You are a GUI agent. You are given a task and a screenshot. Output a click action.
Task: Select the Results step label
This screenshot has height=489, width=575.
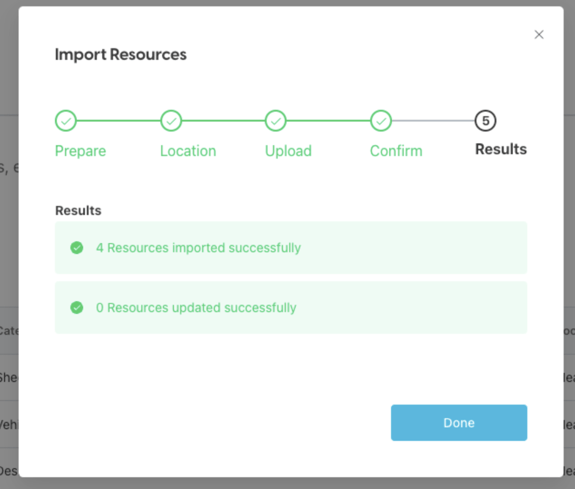coord(501,149)
